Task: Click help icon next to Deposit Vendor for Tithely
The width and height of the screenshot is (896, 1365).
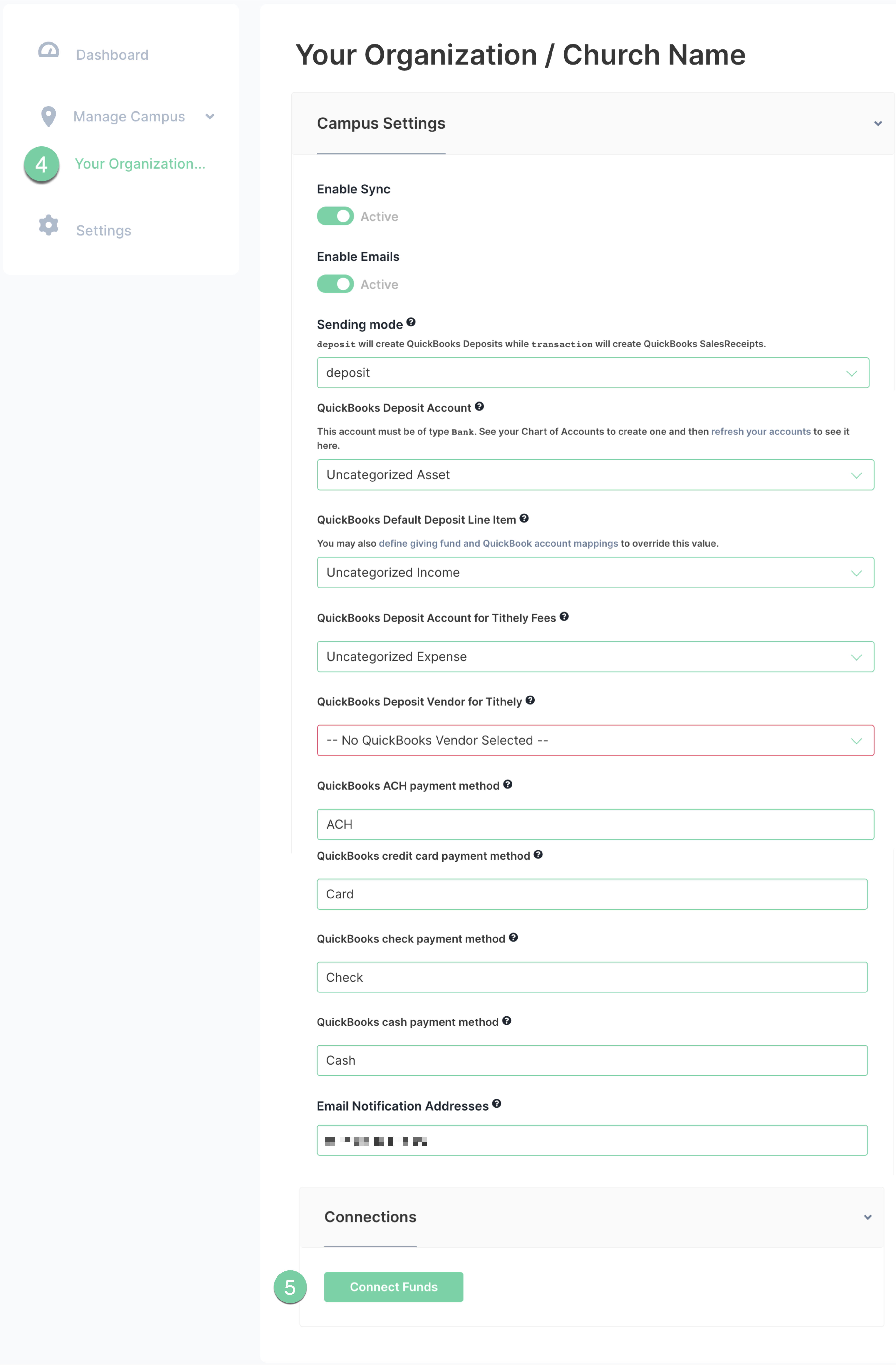Action: [x=530, y=700]
